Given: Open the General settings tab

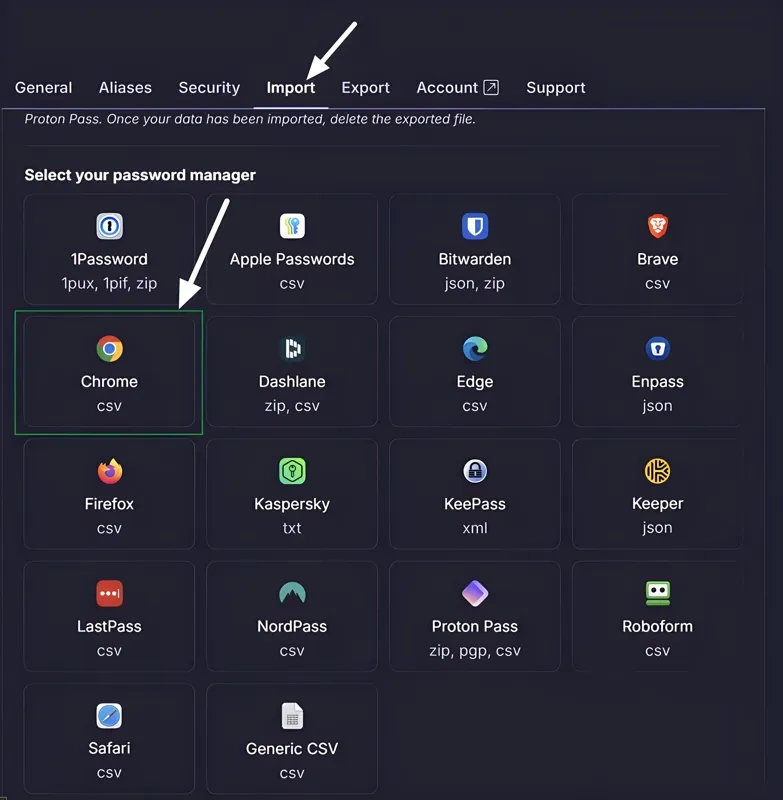Looking at the screenshot, I should [x=43, y=88].
